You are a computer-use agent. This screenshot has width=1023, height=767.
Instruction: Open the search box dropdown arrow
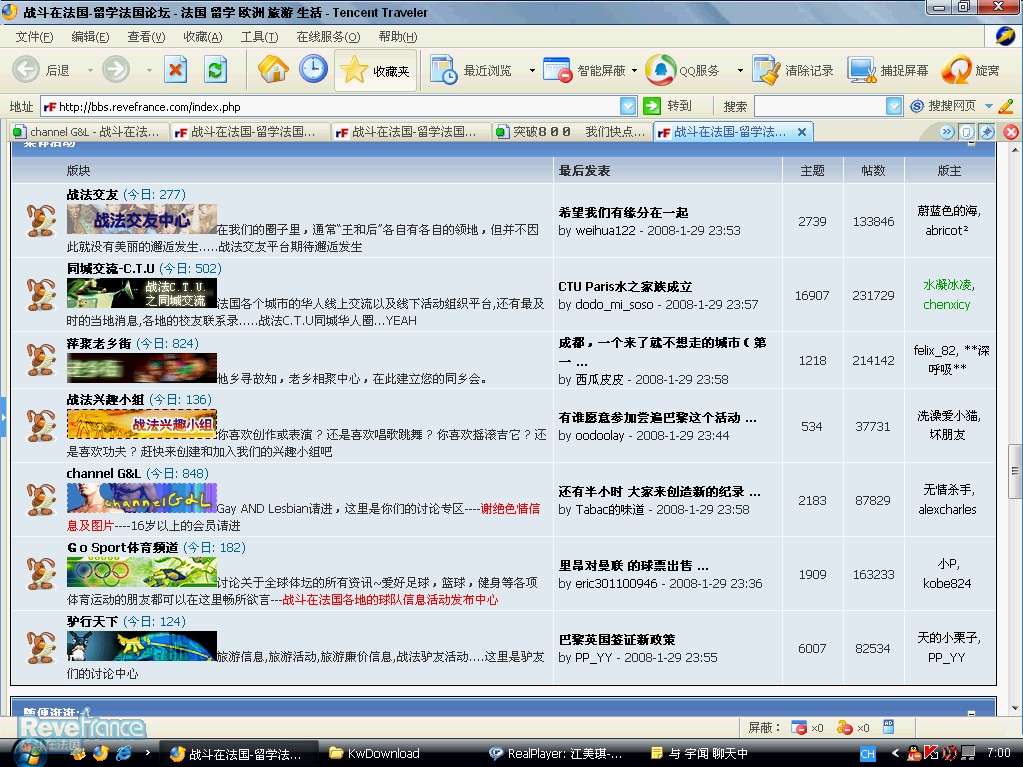(894, 106)
